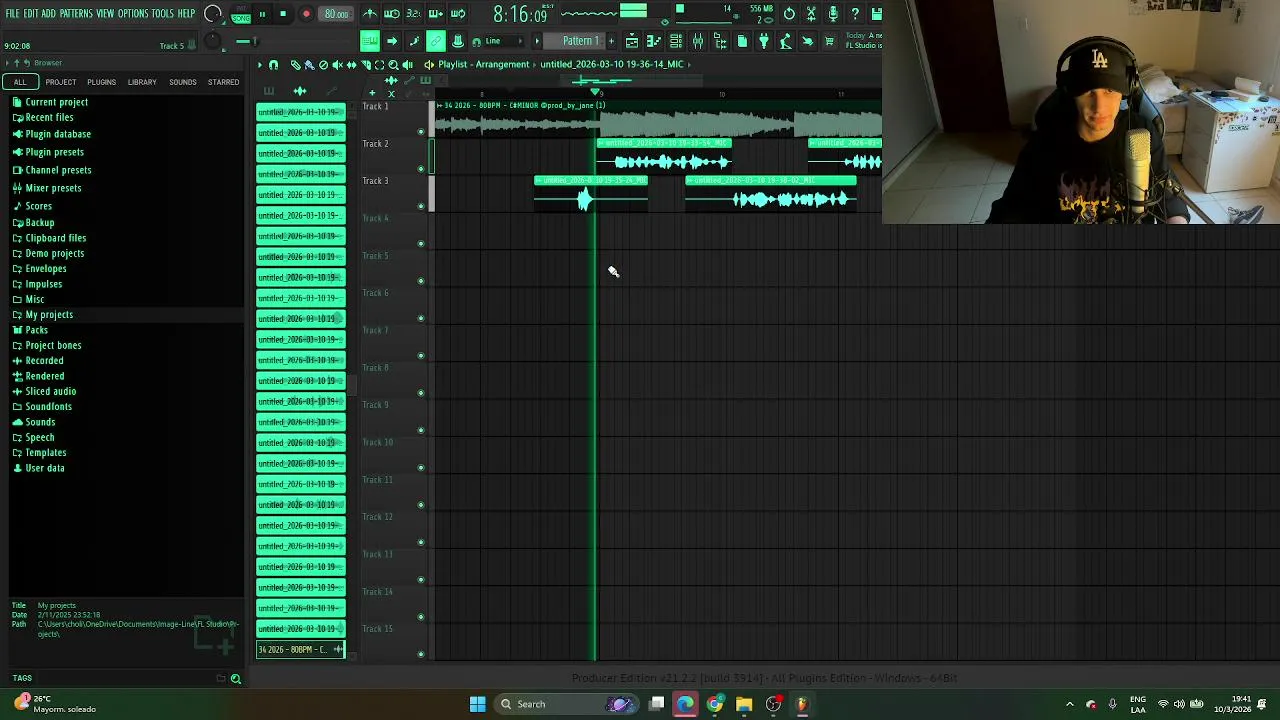Open the OPTIONS menu
Image resolution: width=1280 pixels, height=720 pixels.
pyautogui.click(x=133, y=14)
